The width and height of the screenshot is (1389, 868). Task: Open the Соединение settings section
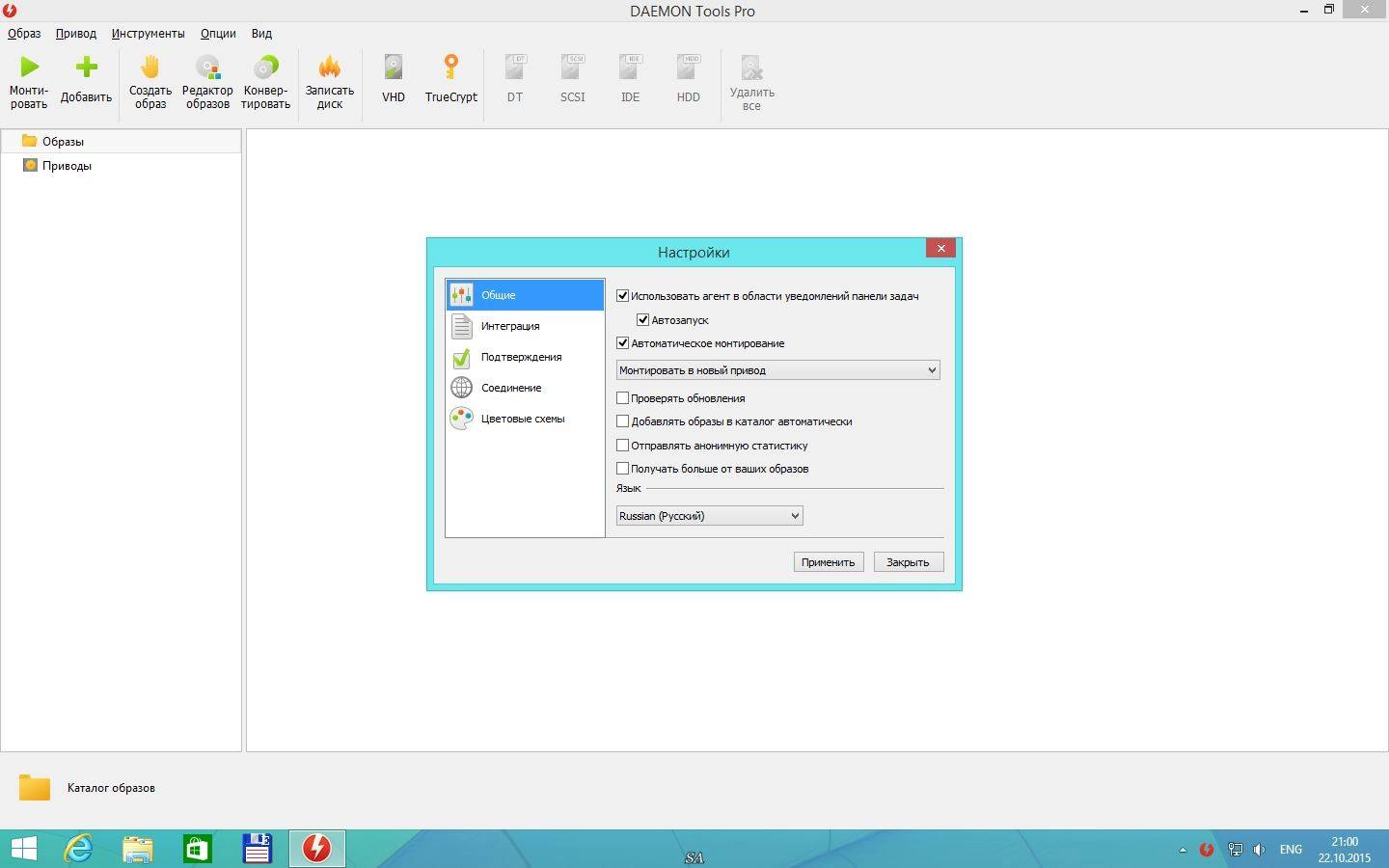525,388
